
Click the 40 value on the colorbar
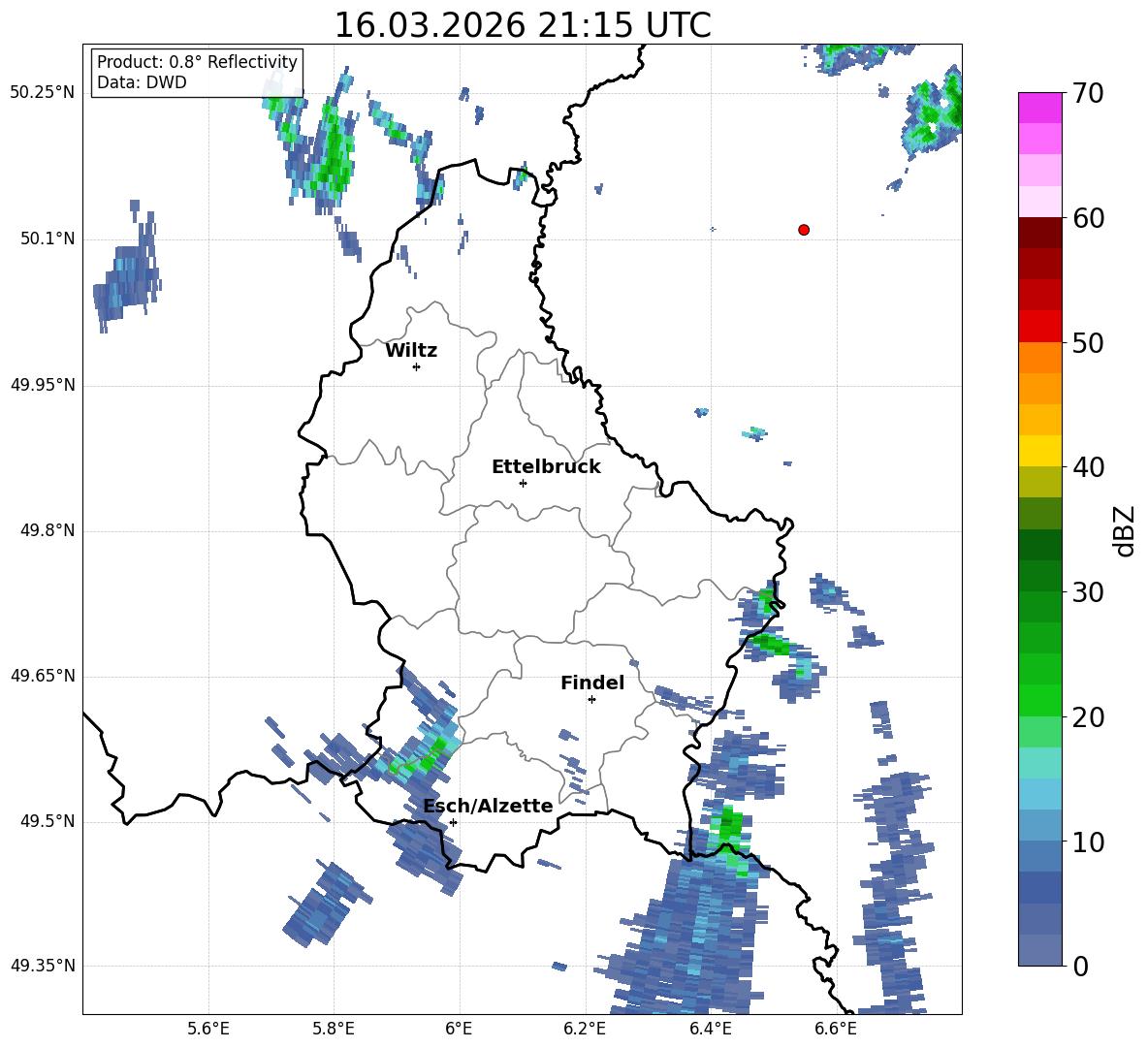pyautogui.click(x=1088, y=467)
